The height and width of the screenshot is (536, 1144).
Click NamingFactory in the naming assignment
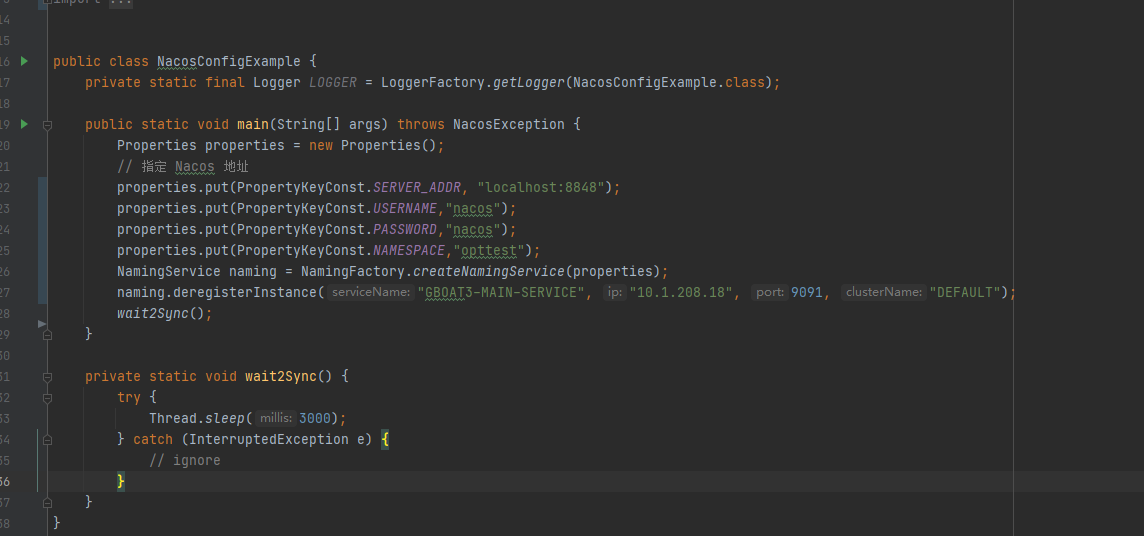click(352, 271)
